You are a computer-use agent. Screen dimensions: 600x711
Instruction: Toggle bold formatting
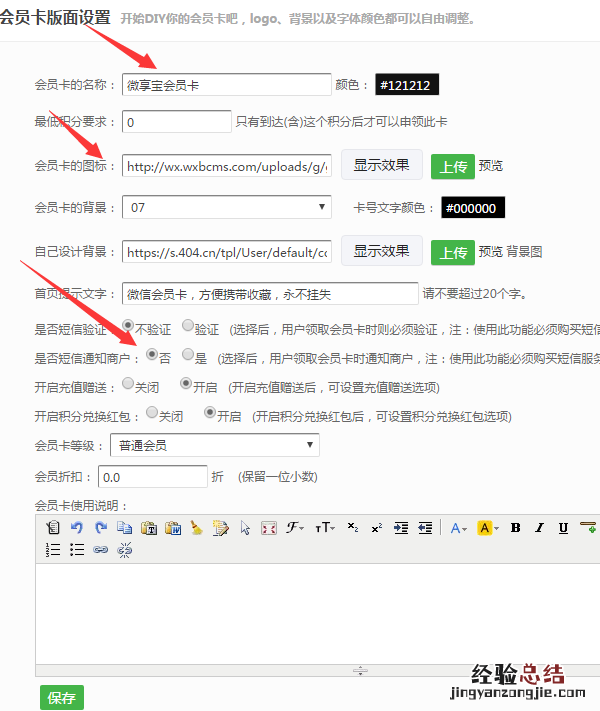coord(515,527)
